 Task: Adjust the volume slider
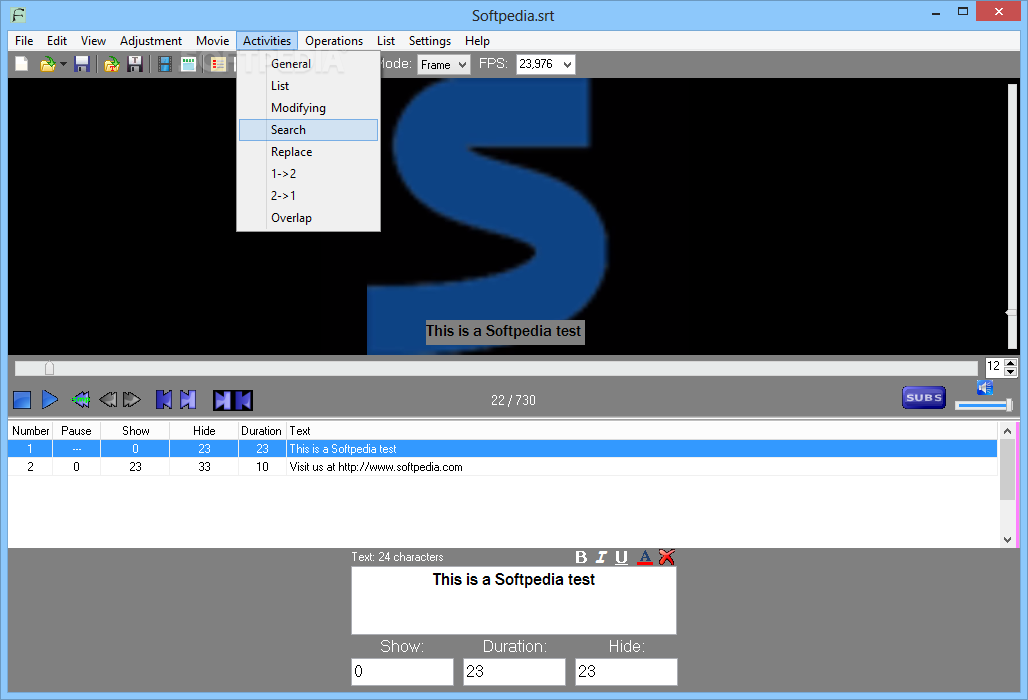pos(983,406)
